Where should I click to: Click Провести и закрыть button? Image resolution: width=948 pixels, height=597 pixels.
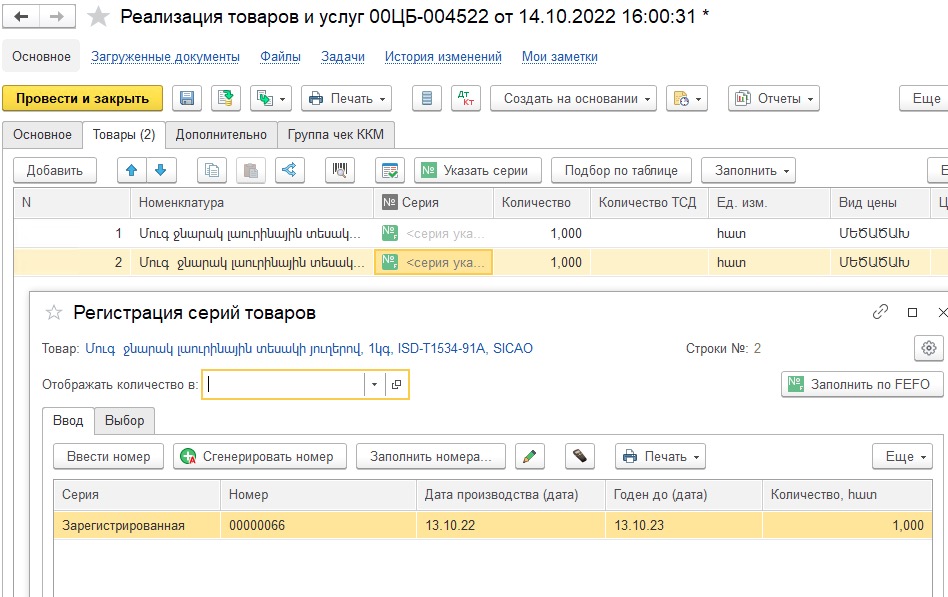click(82, 99)
